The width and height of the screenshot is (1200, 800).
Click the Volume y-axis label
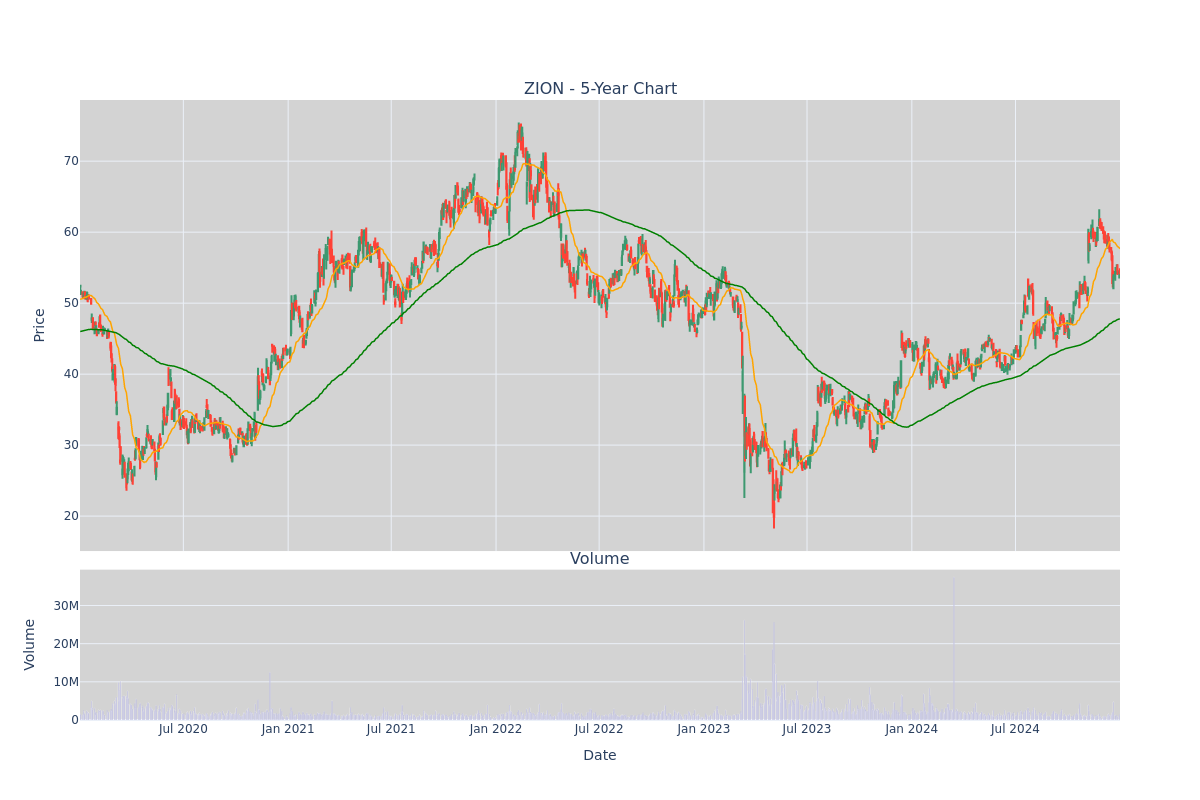[30, 644]
